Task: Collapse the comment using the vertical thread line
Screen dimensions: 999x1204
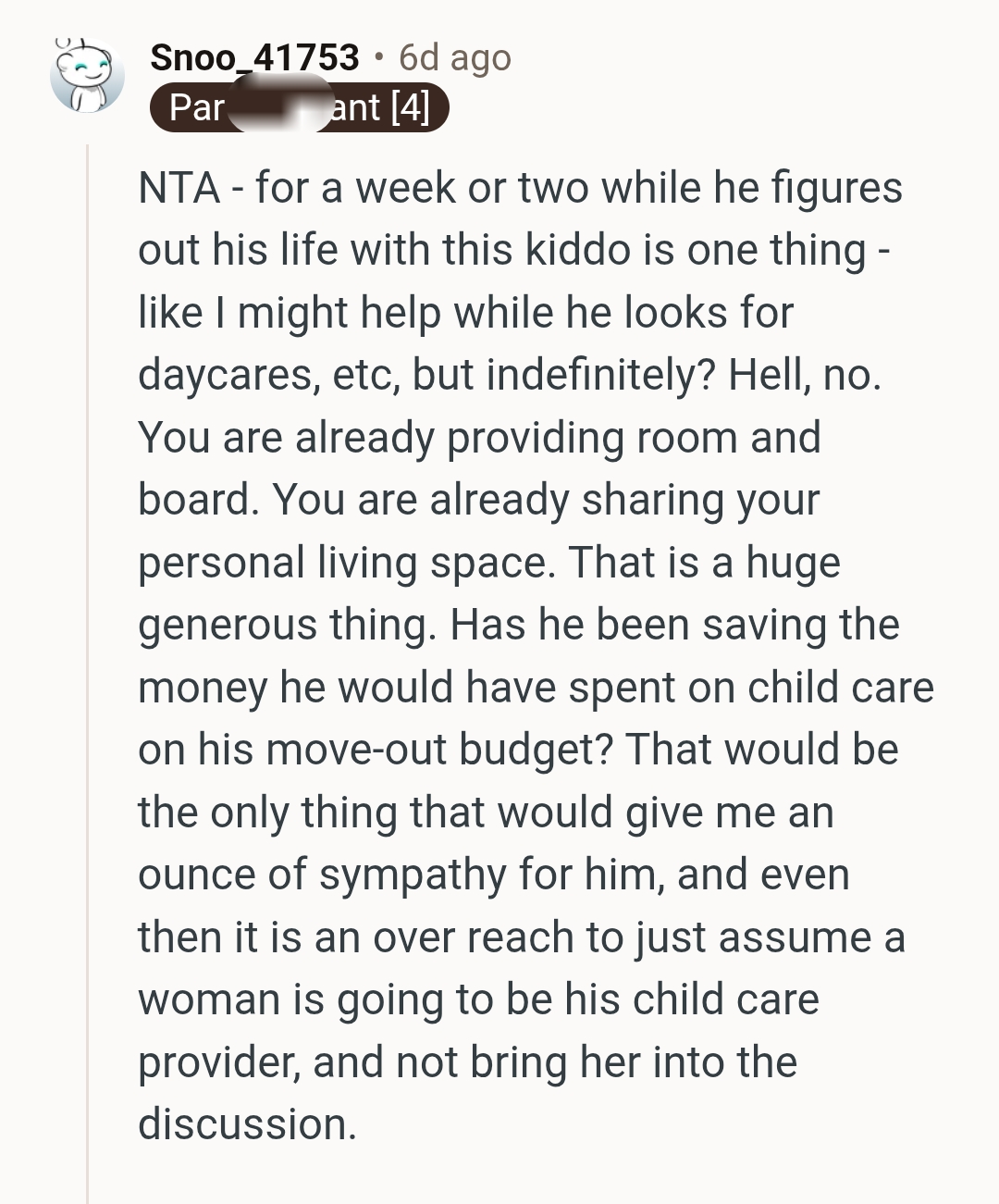Action: click(88, 648)
